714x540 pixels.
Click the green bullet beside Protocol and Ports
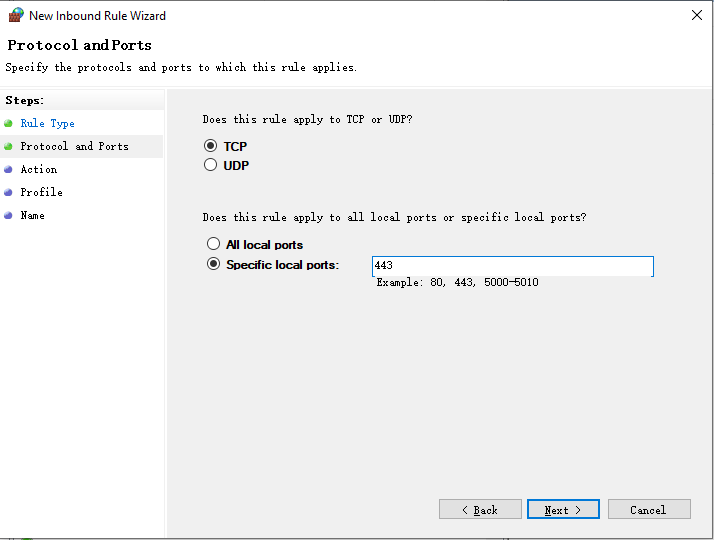[x=8, y=146]
